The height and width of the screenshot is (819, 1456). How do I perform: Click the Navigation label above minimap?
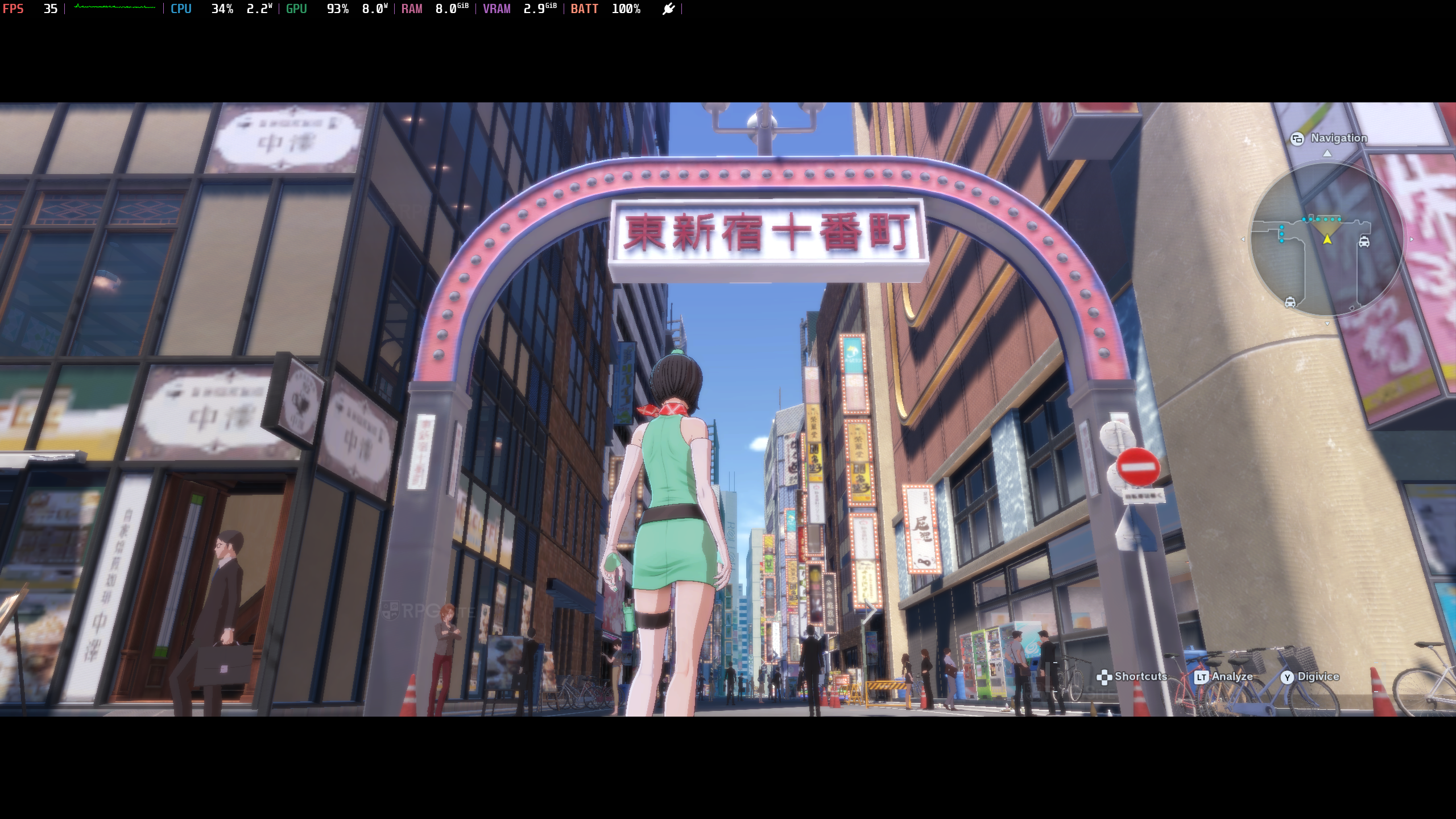tap(1339, 138)
